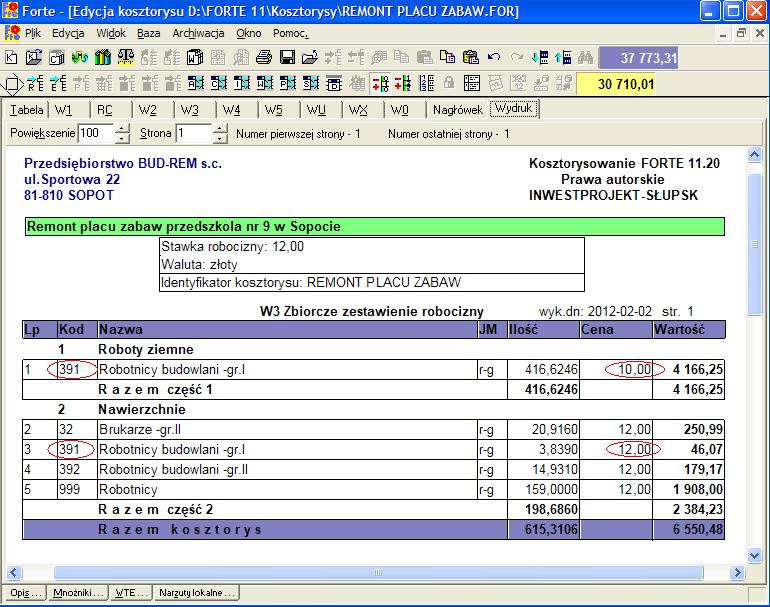This screenshot has height=607, width=770.
Task: Click the red plus-minus columns icon
Action: pyautogui.click(x=381, y=83)
